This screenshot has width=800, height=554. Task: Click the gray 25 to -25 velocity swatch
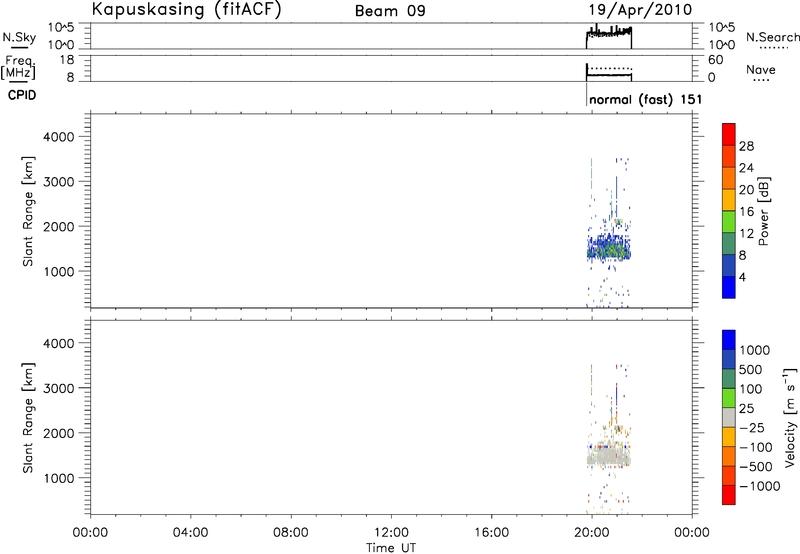point(729,417)
